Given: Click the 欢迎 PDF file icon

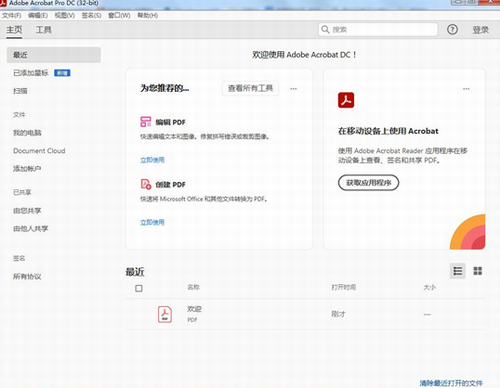Looking at the screenshot, I should click(165, 314).
